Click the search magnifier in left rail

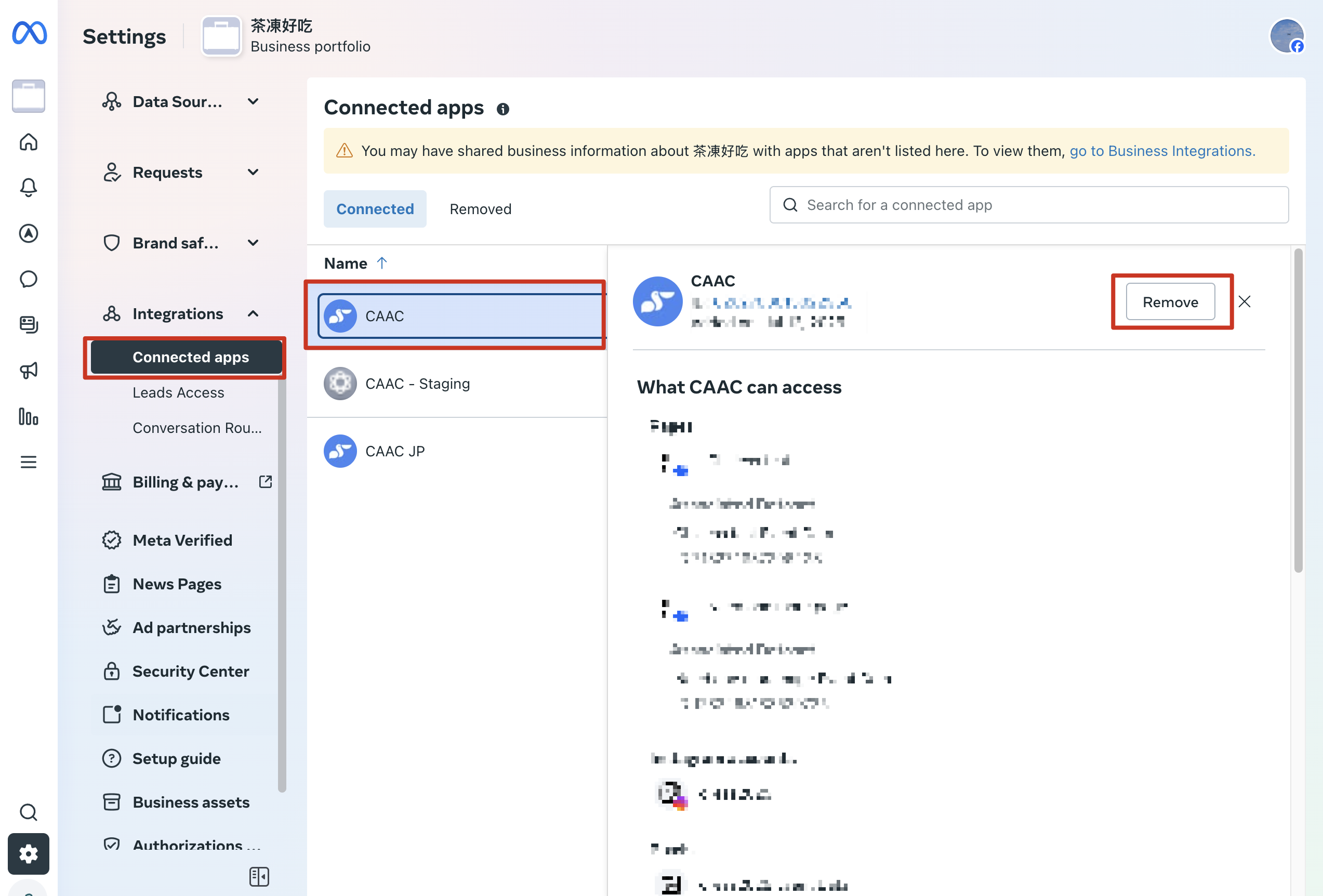(x=29, y=812)
